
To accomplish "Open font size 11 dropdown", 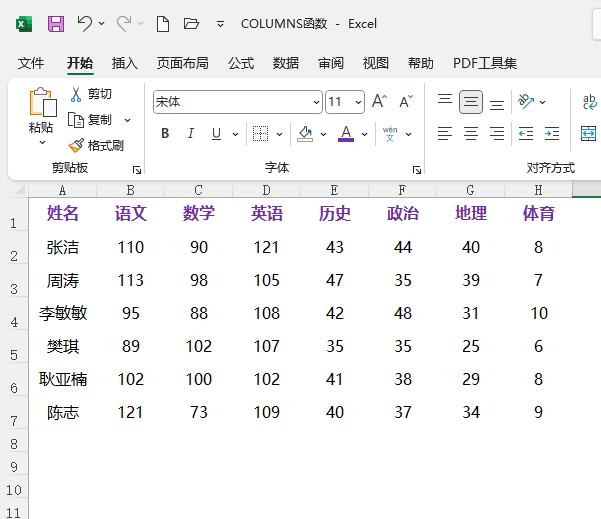I will [358, 102].
